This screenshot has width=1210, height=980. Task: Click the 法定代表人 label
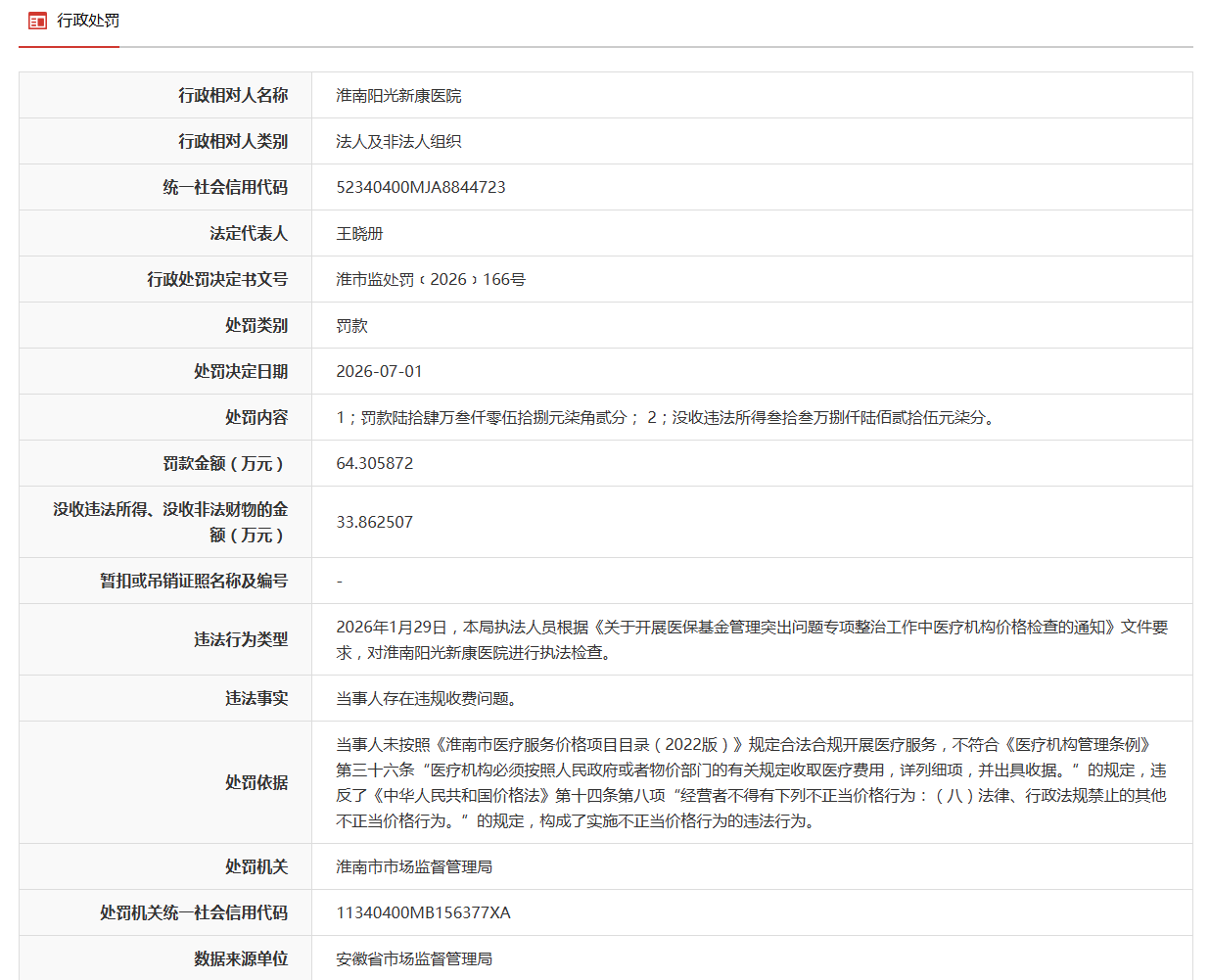(x=249, y=233)
